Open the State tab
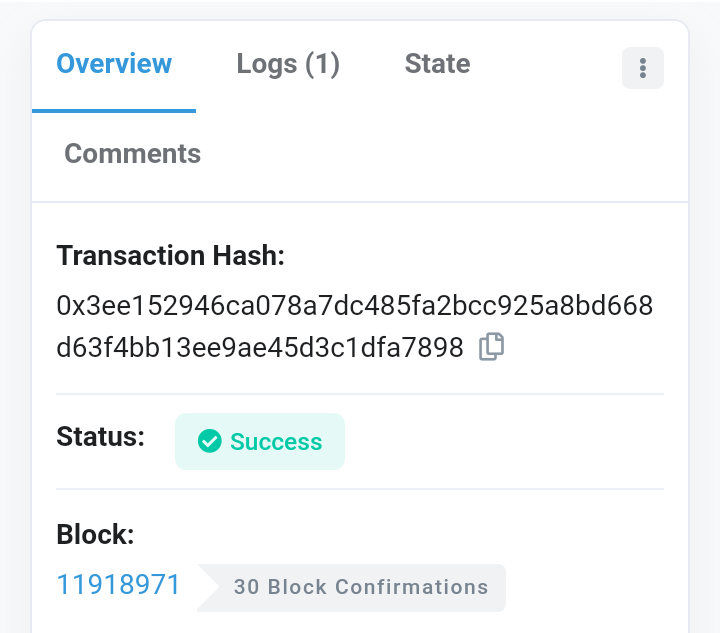720x633 pixels. (x=437, y=63)
